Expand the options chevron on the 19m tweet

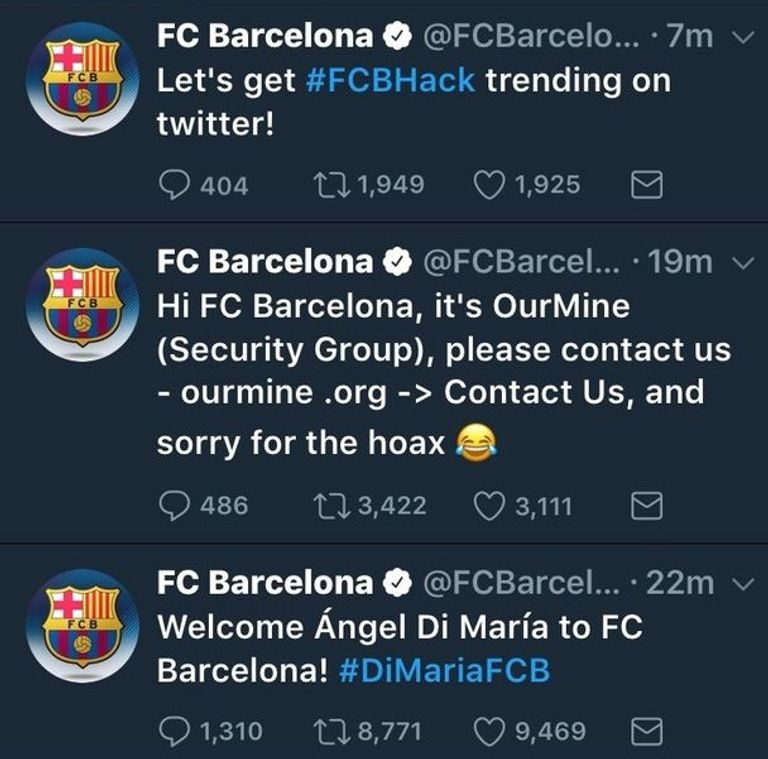tap(743, 263)
